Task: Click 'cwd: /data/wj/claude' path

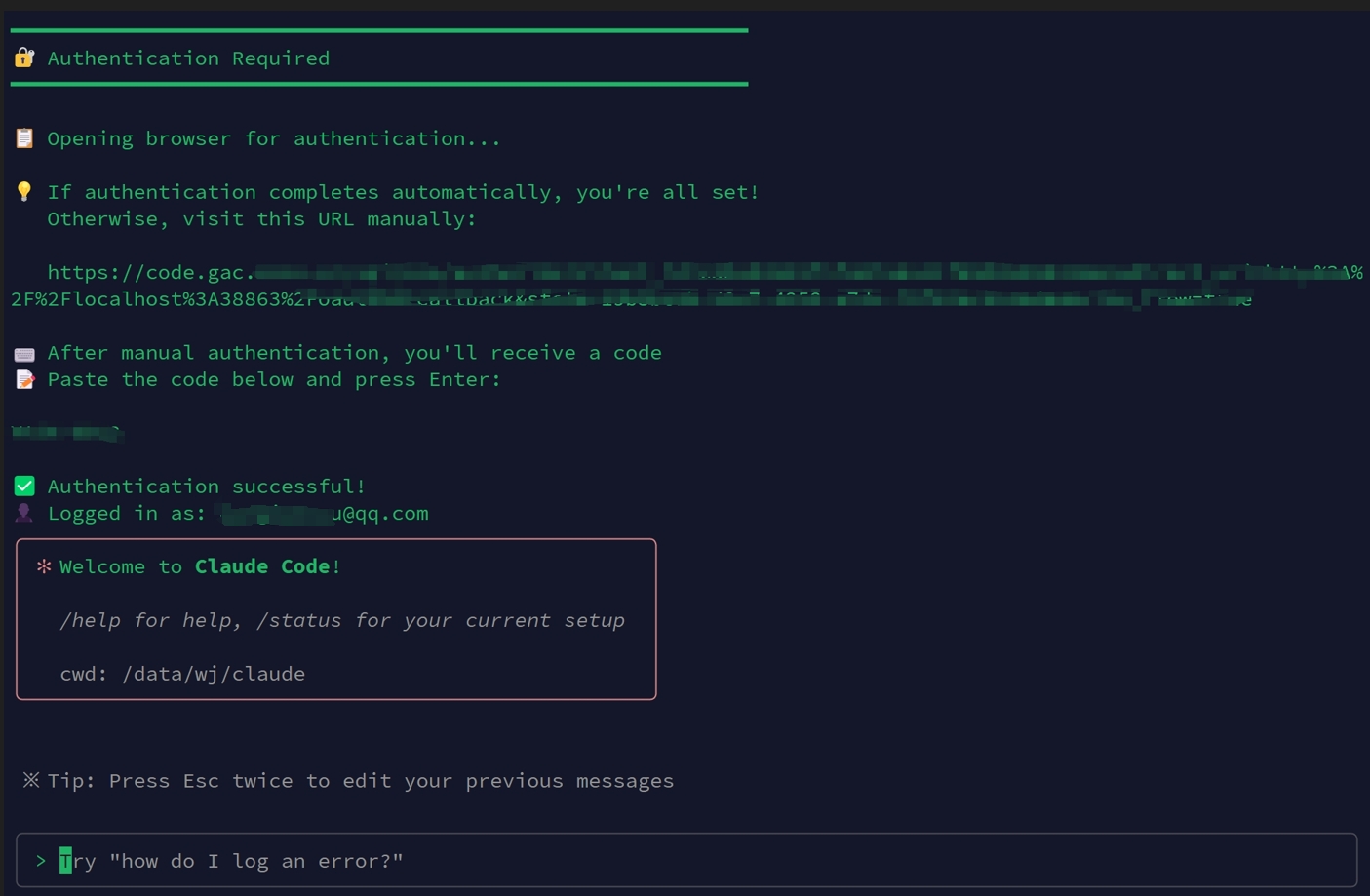Action: tap(182, 674)
